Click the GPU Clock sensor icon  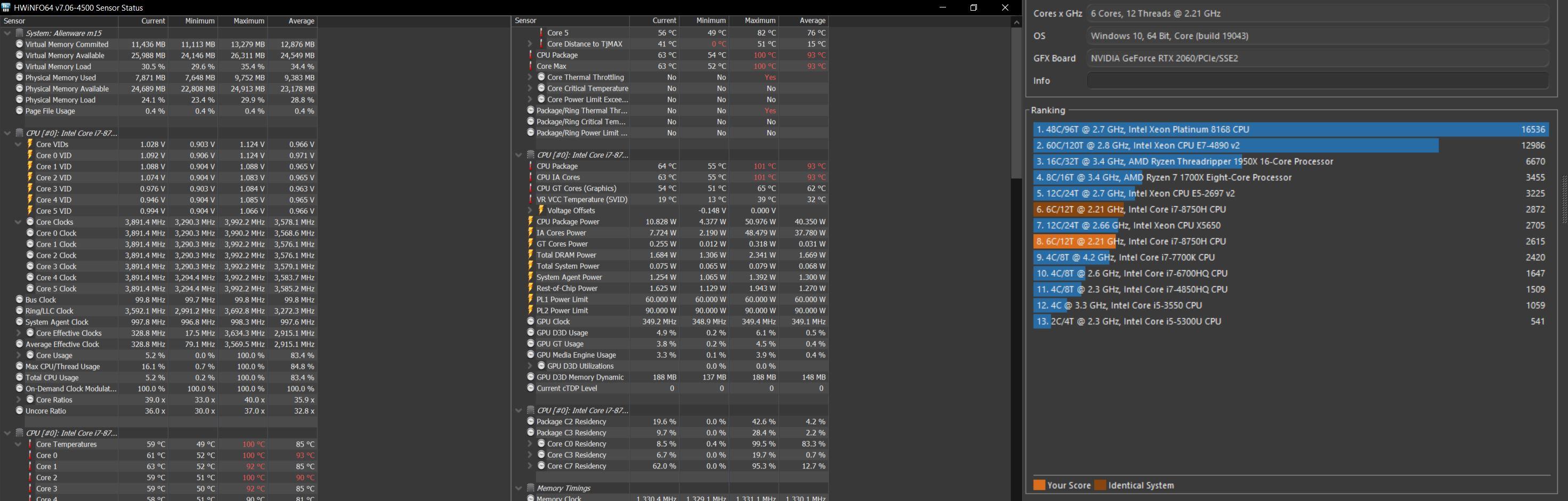[530, 321]
